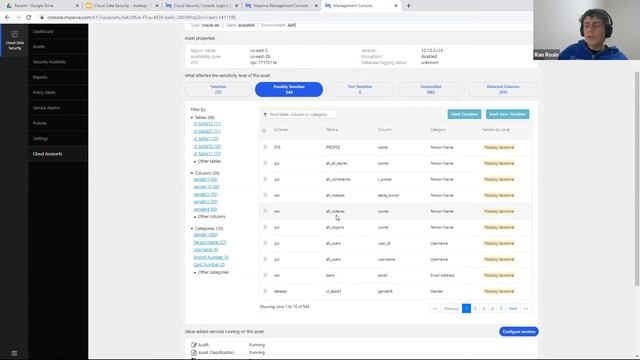
Task: Close the Cloud Security Console Login tab
Action: tap(237, 6)
